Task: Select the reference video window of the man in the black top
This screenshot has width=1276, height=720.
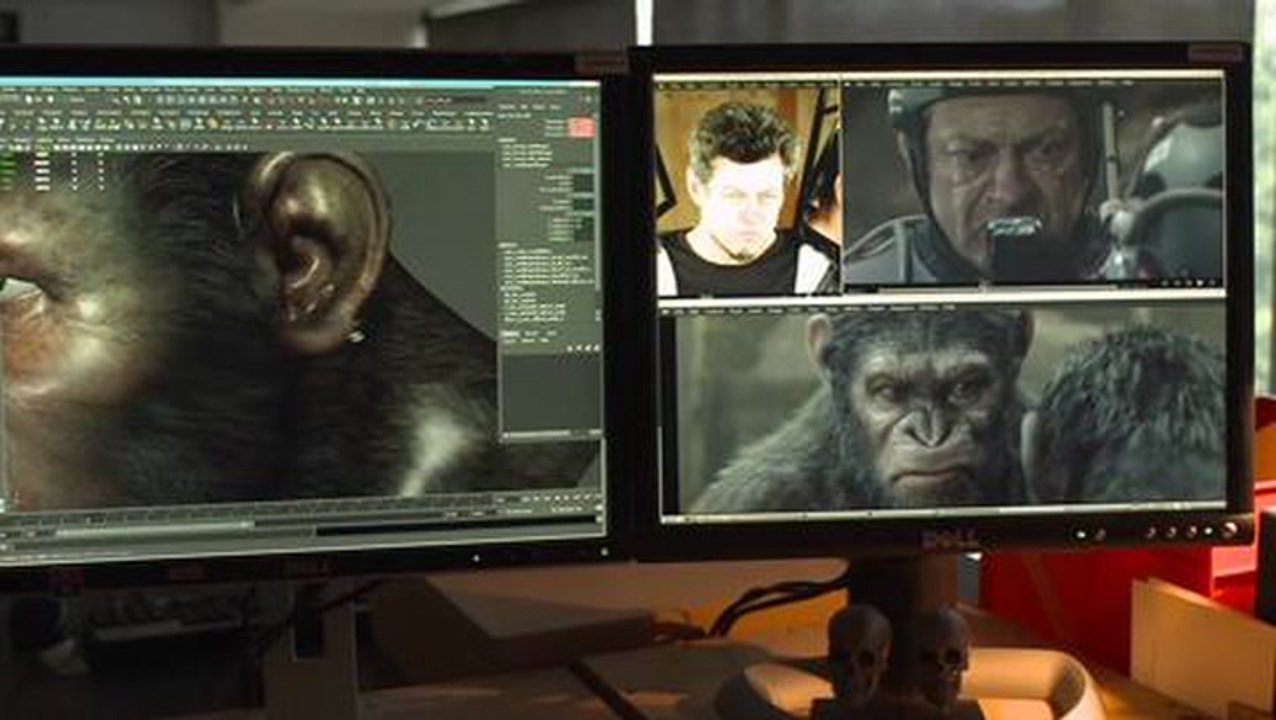Action: click(747, 189)
